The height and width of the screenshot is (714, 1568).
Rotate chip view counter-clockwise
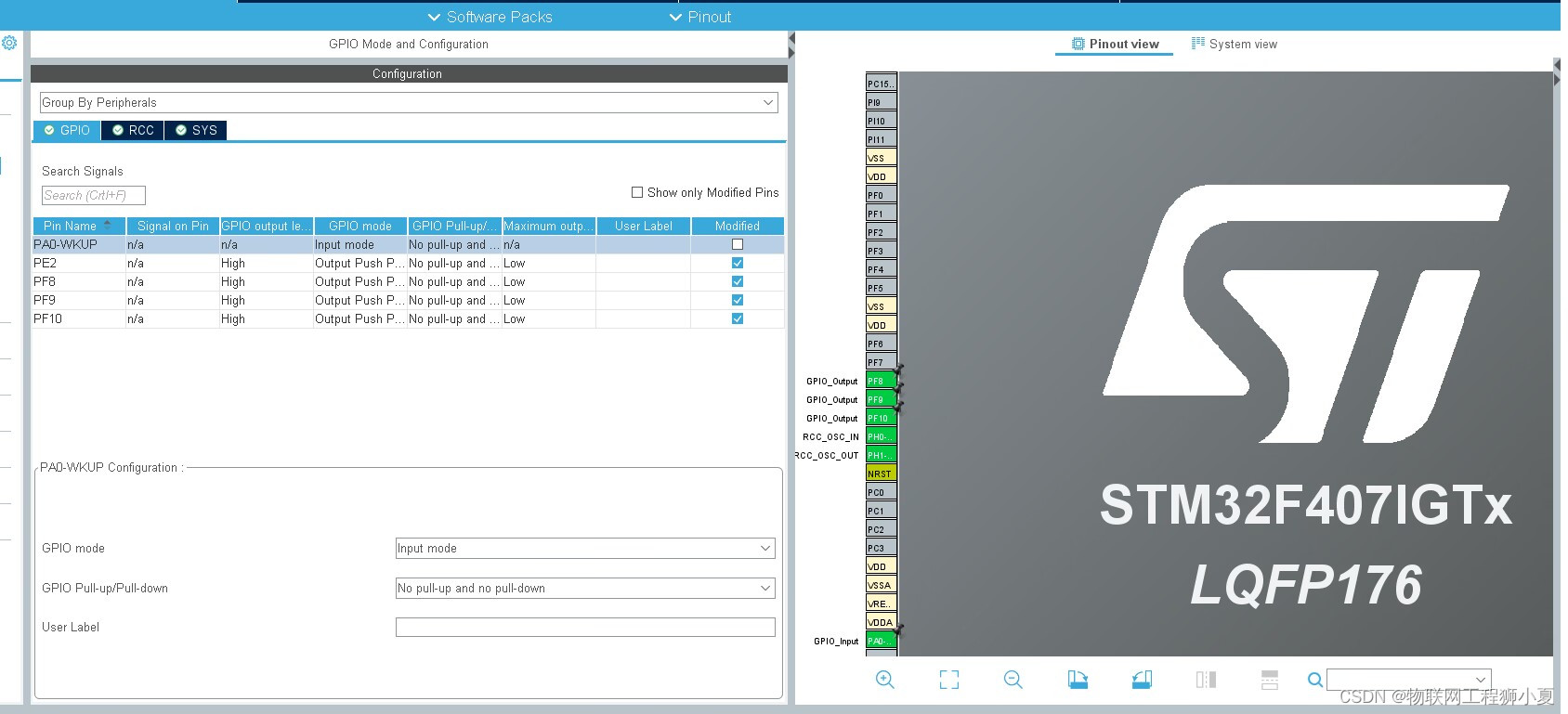1142,680
